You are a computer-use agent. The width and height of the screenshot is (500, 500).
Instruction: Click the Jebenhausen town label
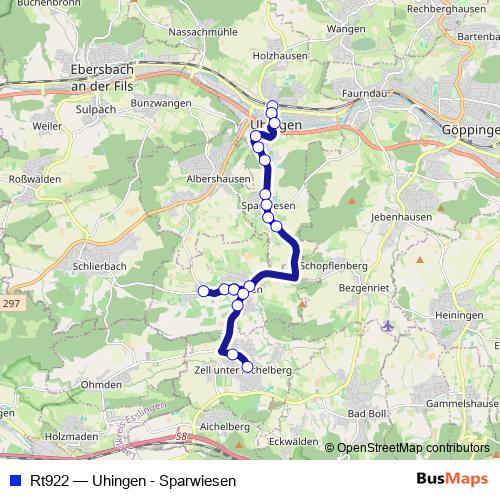401,217
